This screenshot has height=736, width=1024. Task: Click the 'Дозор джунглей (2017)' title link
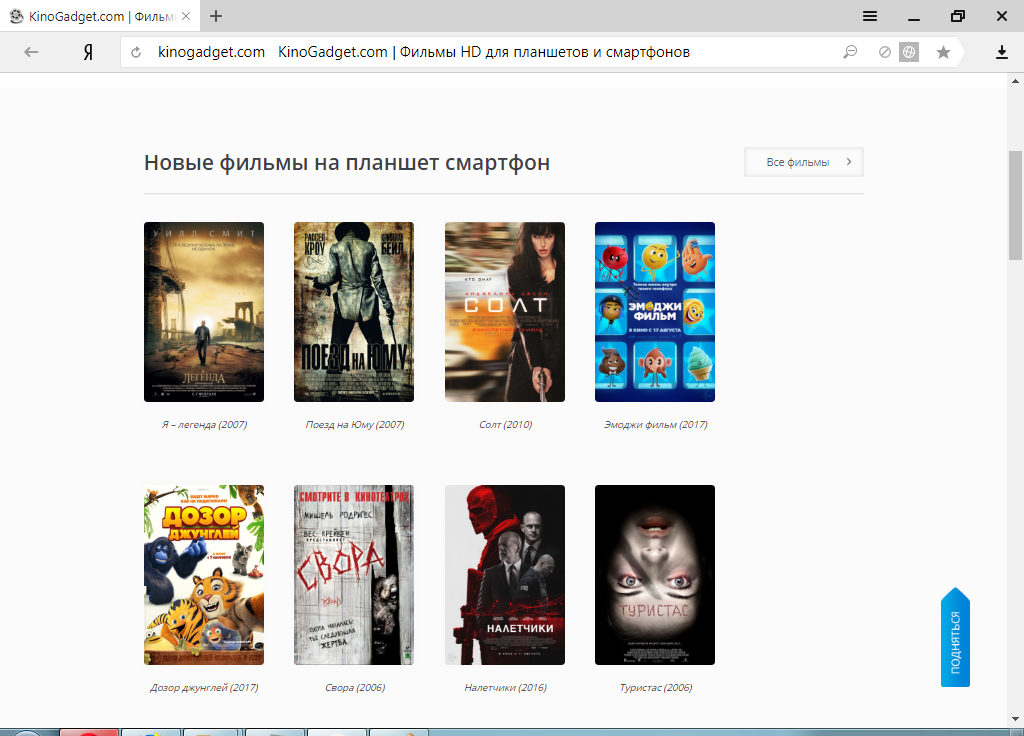coord(204,687)
